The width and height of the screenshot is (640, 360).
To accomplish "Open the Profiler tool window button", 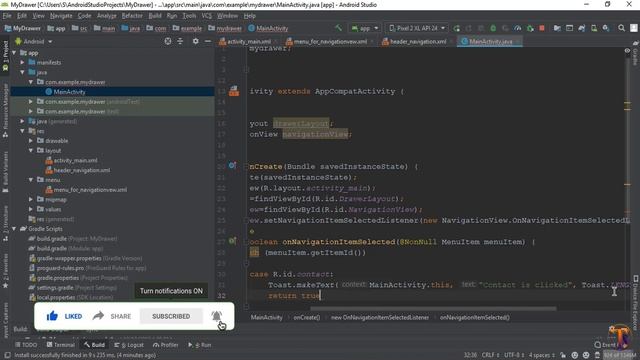I will [x=165, y=345].
